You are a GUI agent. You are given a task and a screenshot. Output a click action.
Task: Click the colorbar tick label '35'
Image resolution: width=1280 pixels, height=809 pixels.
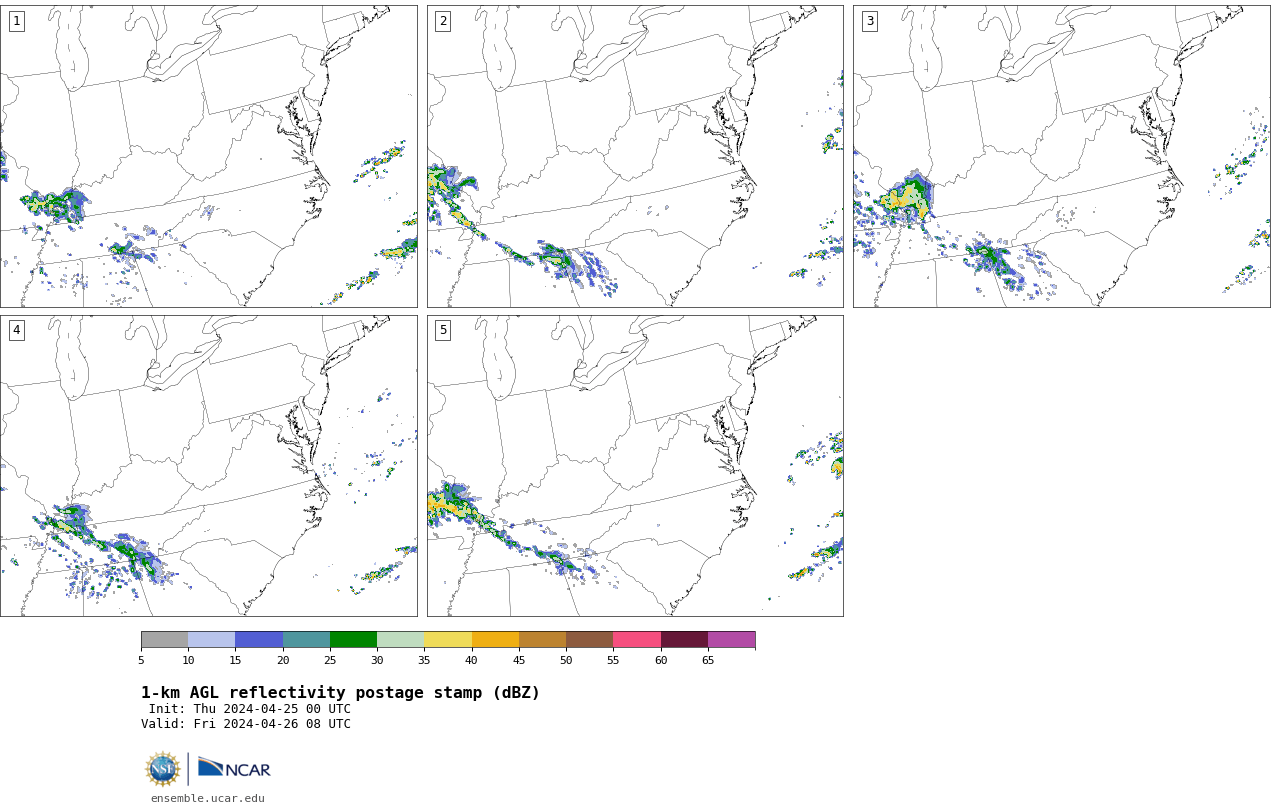tap(424, 661)
